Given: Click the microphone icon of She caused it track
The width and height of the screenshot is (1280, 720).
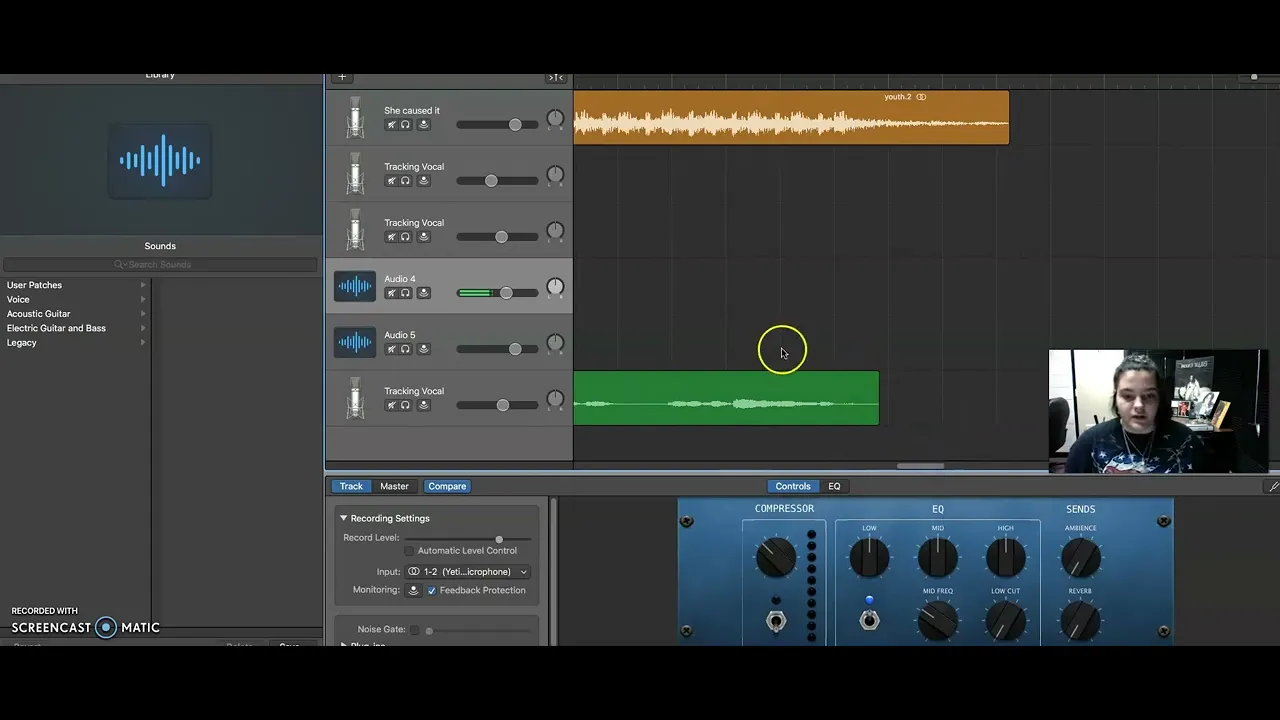Looking at the screenshot, I should tap(355, 118).
